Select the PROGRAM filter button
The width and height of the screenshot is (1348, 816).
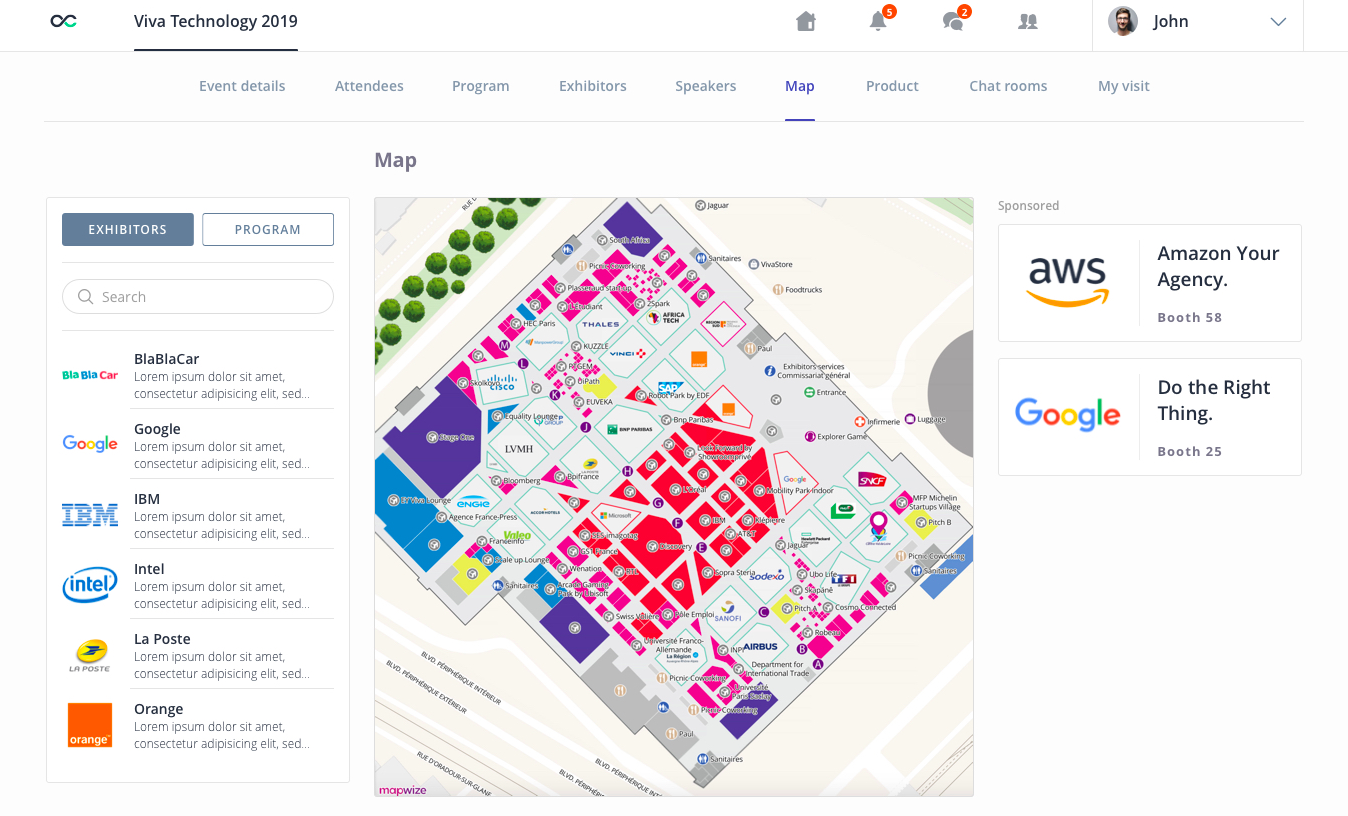pyautogui.click(x=268, y=229)
